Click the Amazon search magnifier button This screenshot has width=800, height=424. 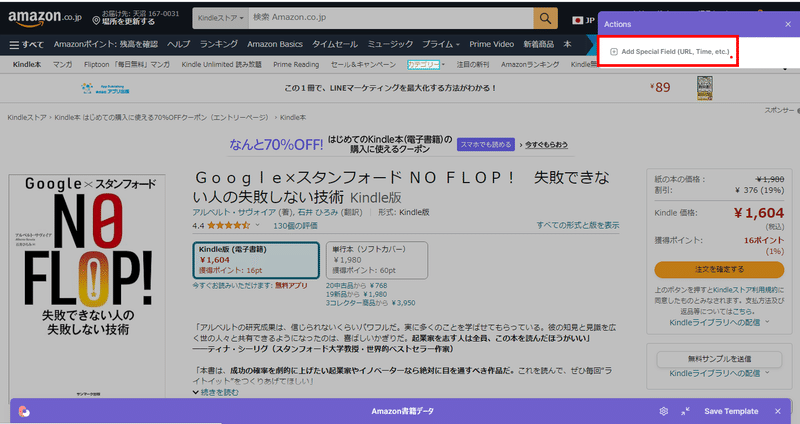click(545, 18)
